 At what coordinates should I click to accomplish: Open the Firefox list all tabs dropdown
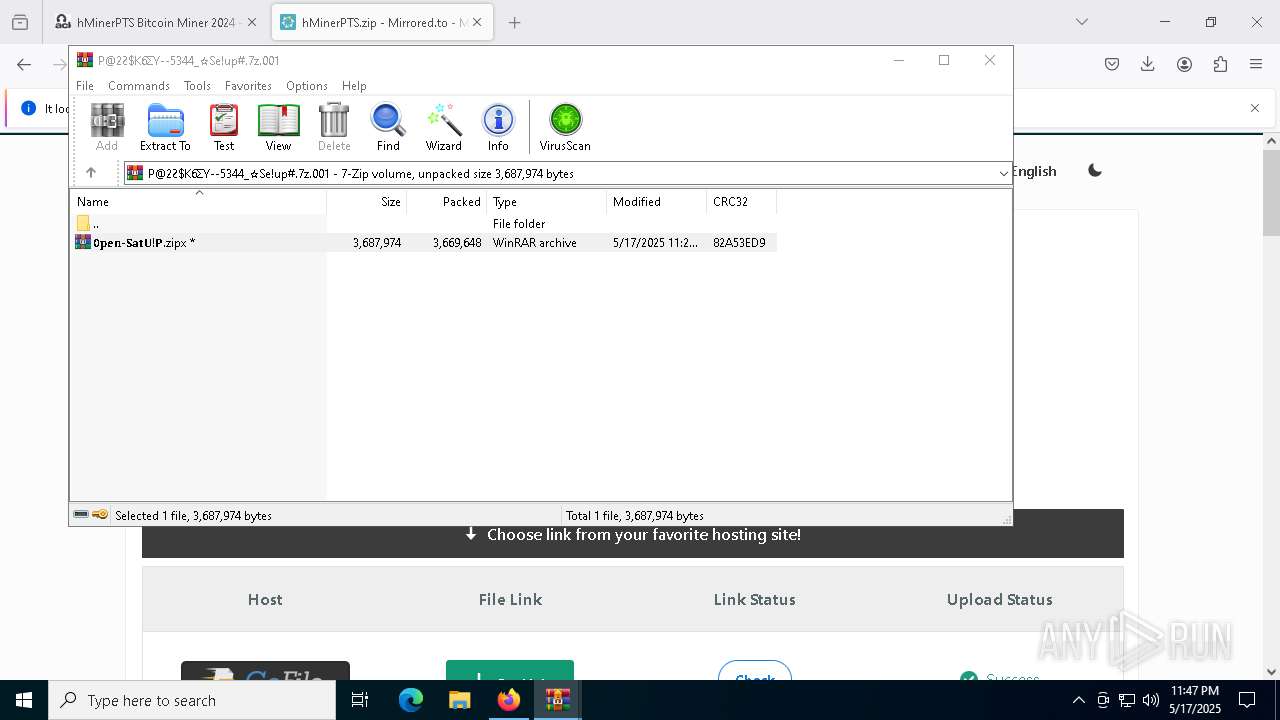pos(1082,22)
